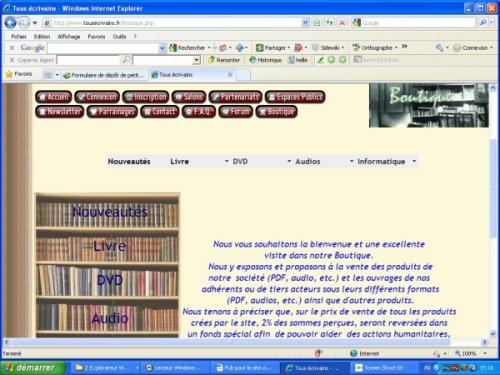Click the Boutique navigation button
500x375 pixels.
click(276, 112)
